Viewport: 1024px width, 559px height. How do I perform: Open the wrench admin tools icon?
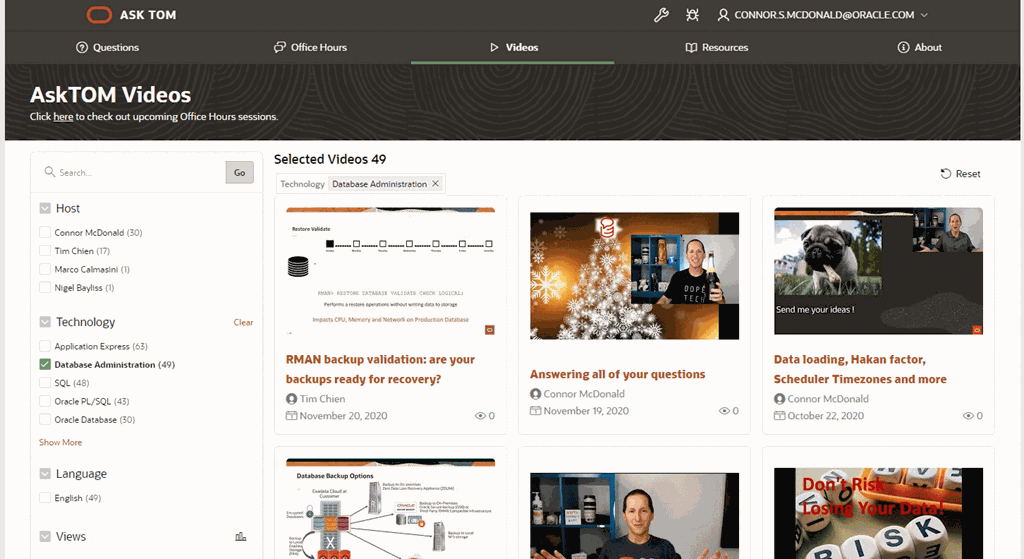click(x=661, y=15)
